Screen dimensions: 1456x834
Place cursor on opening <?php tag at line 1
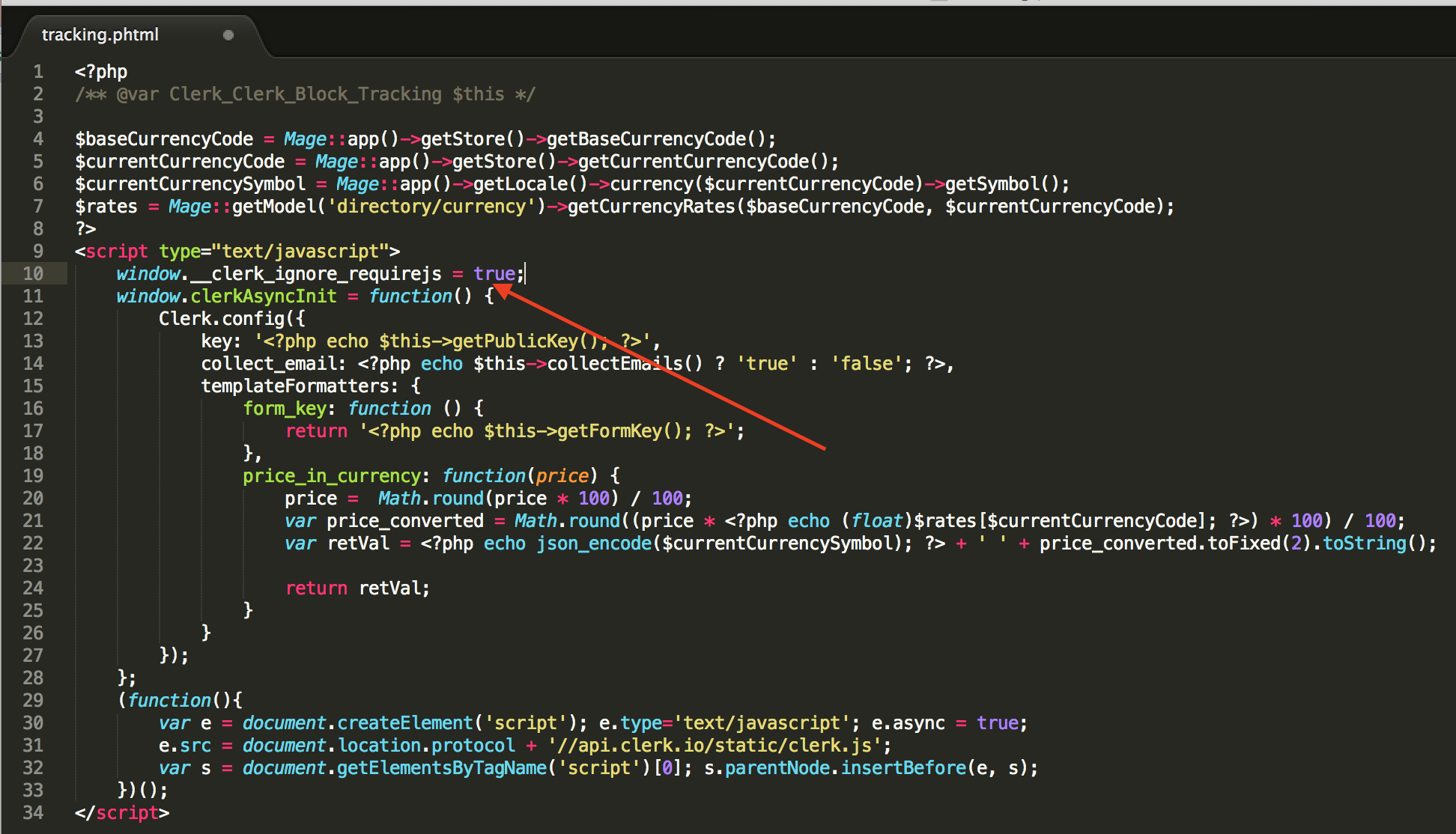point(101,72)
